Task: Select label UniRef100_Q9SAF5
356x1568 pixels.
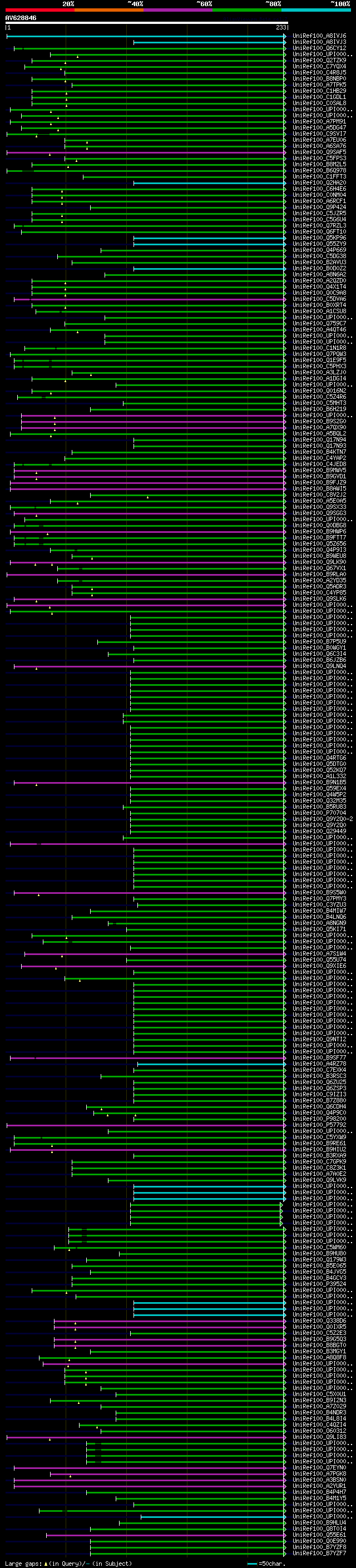Action: point(319,152)
